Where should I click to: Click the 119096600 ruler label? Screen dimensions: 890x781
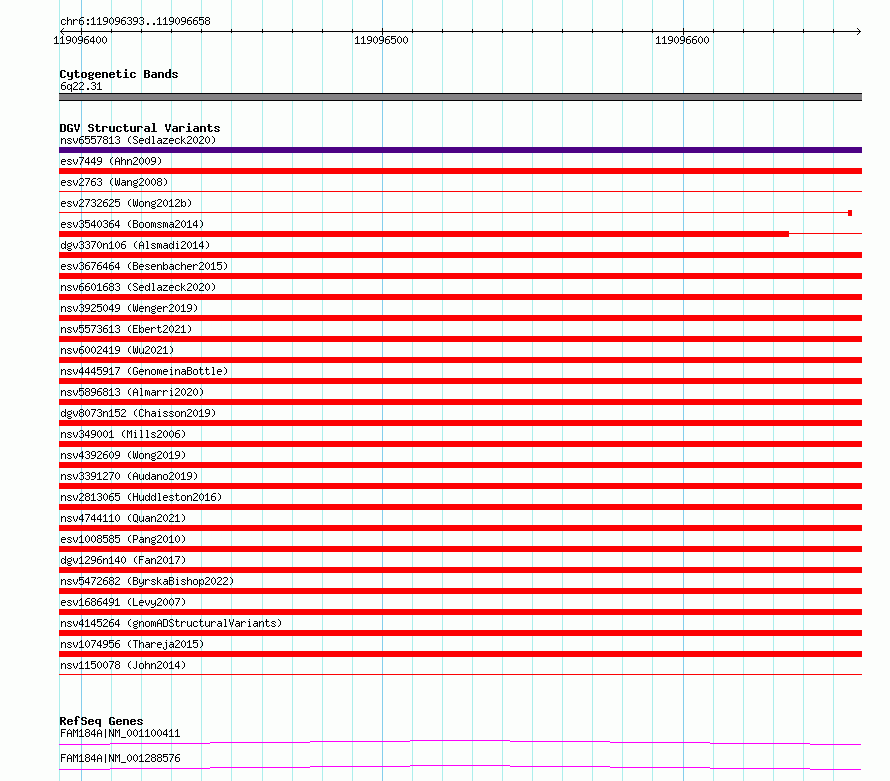(x=682, y=40)
